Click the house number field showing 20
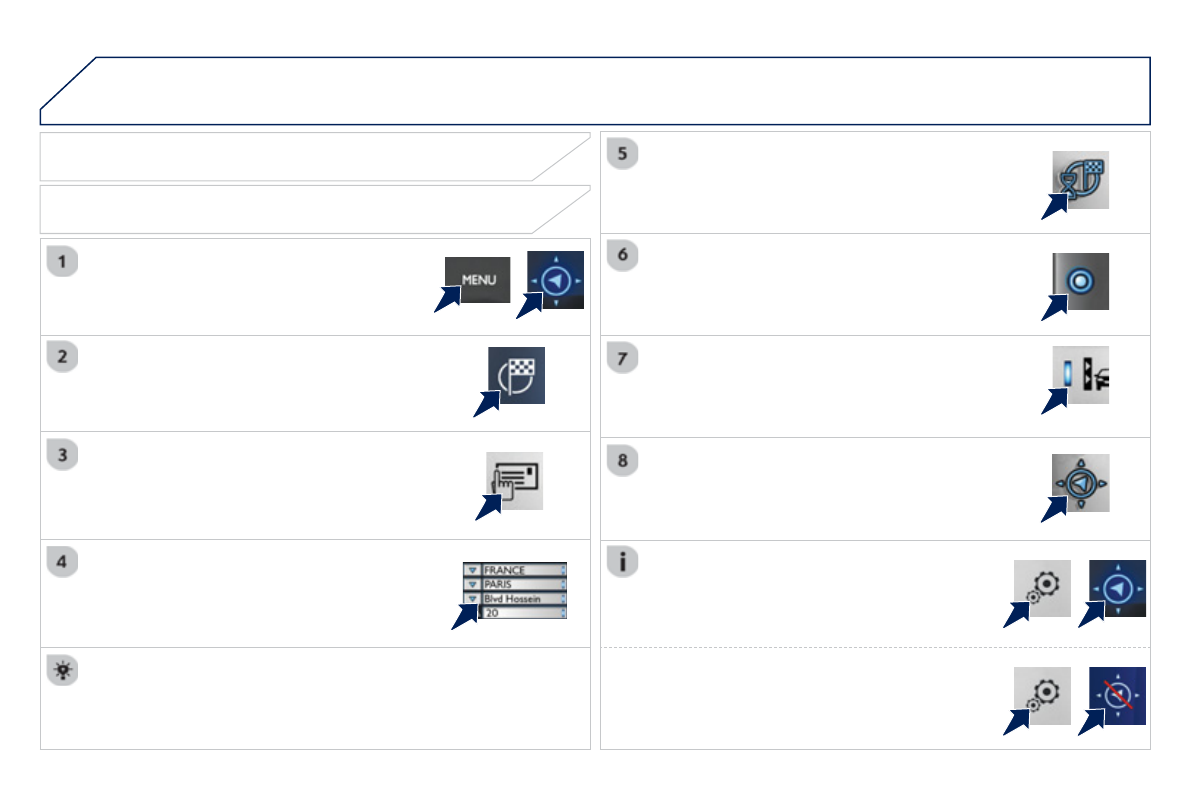Viewport: 1191px width, 794px height. point(522,612)
